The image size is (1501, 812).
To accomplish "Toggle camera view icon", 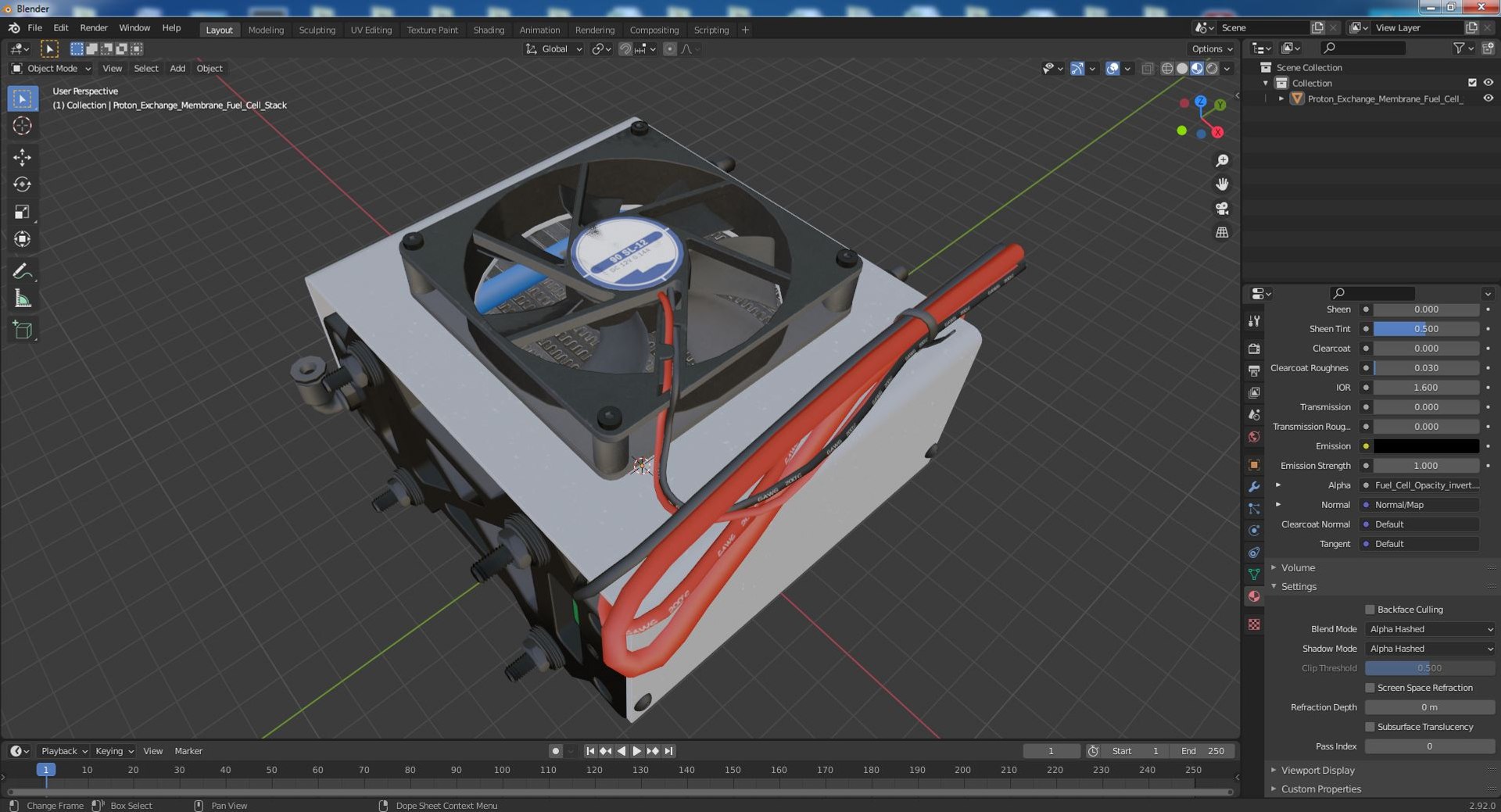I will pos(1222,209).
